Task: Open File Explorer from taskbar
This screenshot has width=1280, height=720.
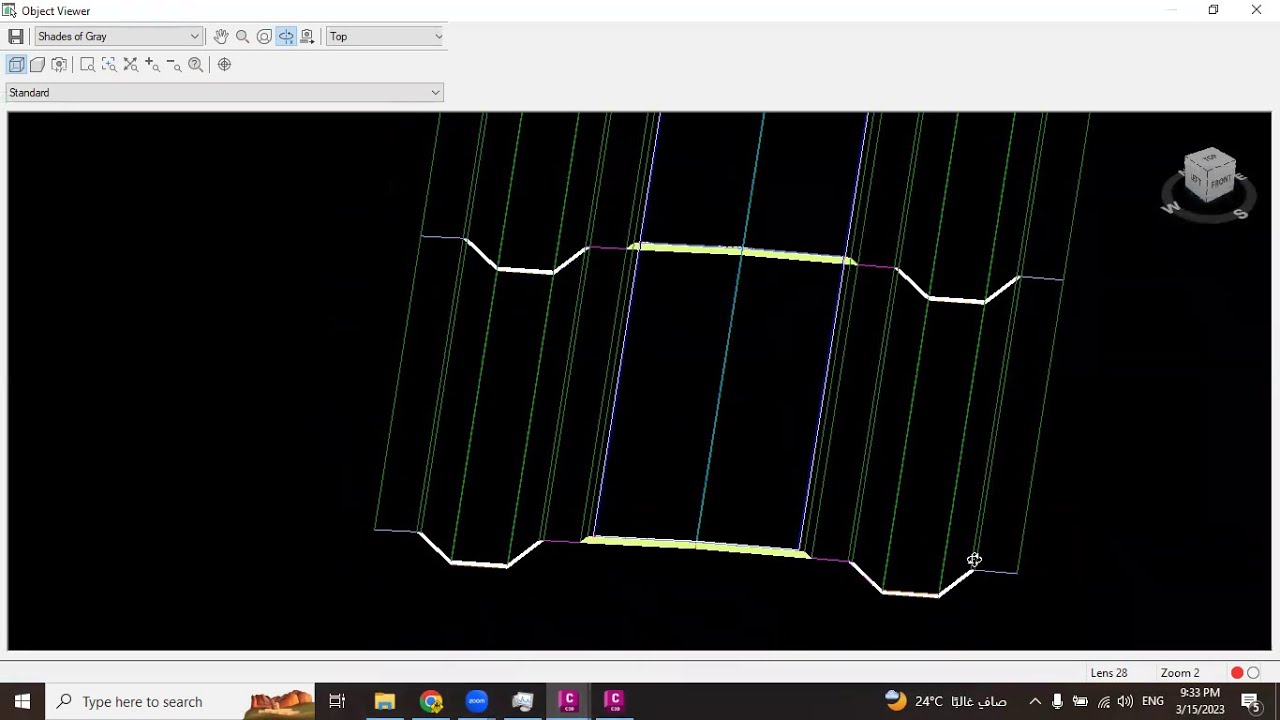Action: click(385, 701)
